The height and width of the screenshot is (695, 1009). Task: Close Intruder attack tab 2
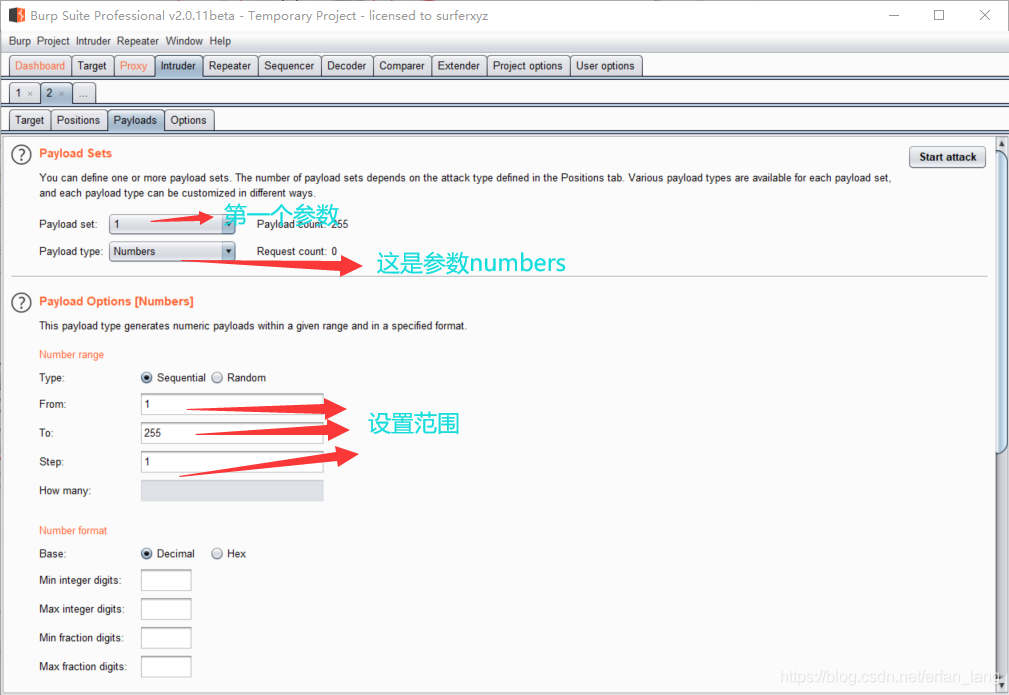click(x=62, y=94)
